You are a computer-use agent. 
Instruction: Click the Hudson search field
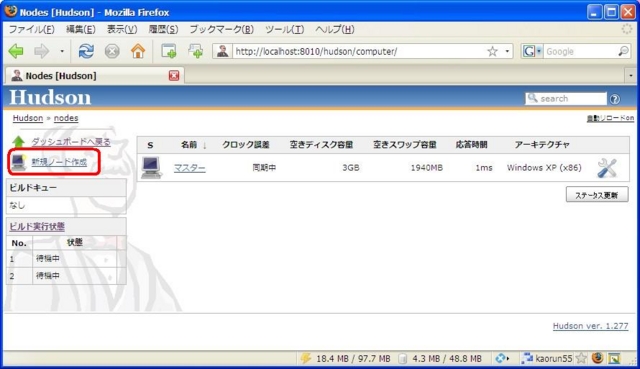pos(566,98)
